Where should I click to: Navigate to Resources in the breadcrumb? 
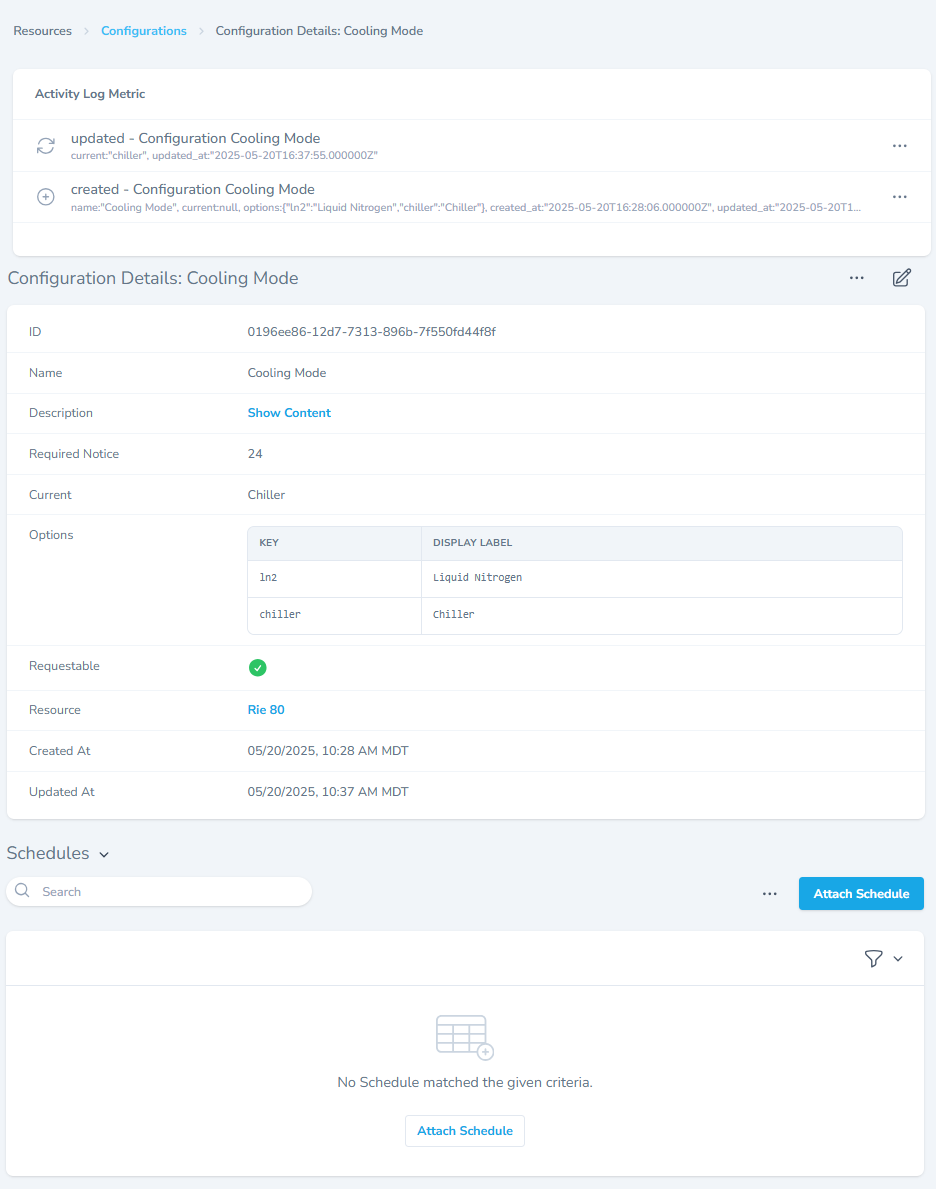pyautogui.click(x=42, y=31)
